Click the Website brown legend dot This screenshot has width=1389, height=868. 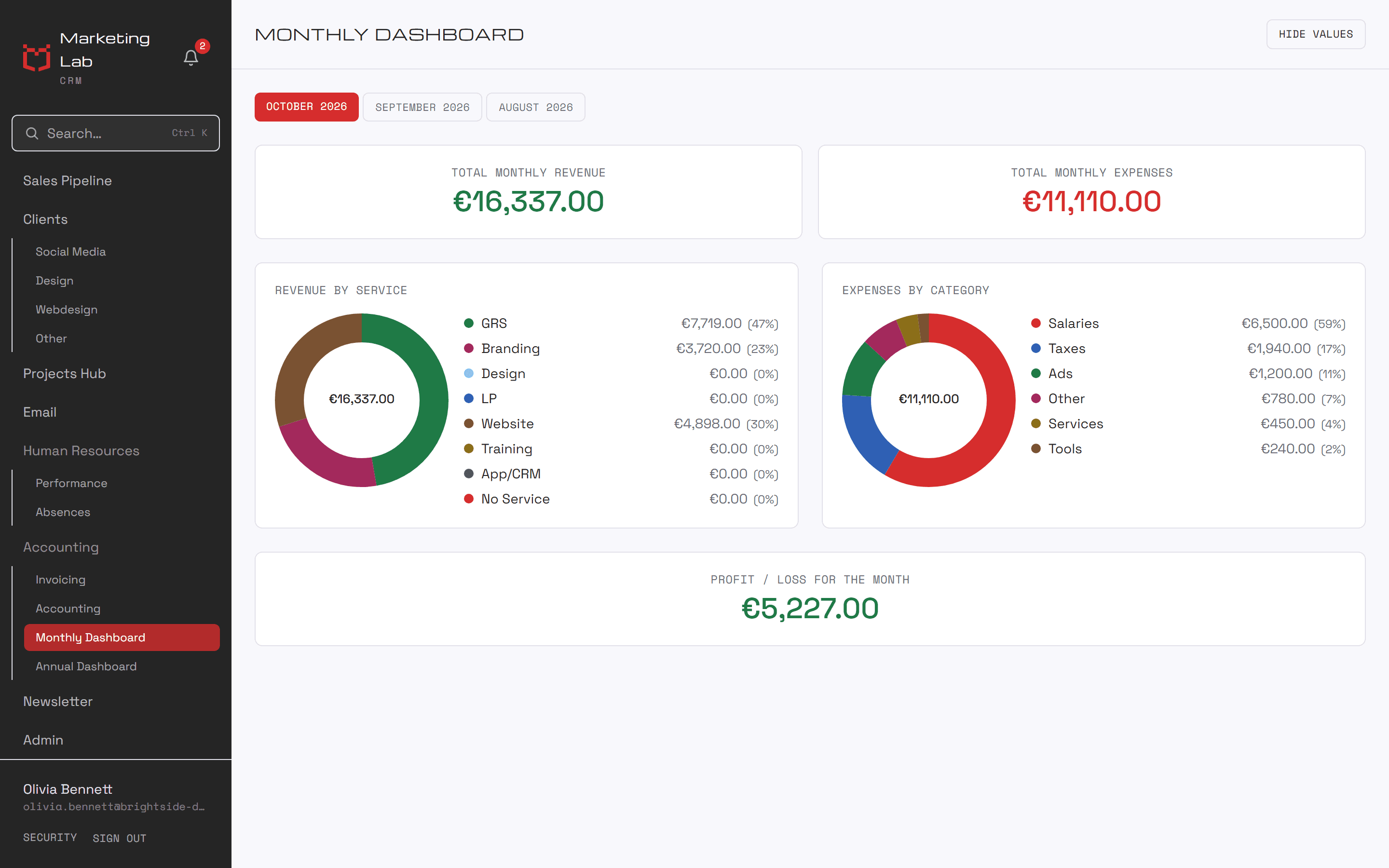coord(468,424)
